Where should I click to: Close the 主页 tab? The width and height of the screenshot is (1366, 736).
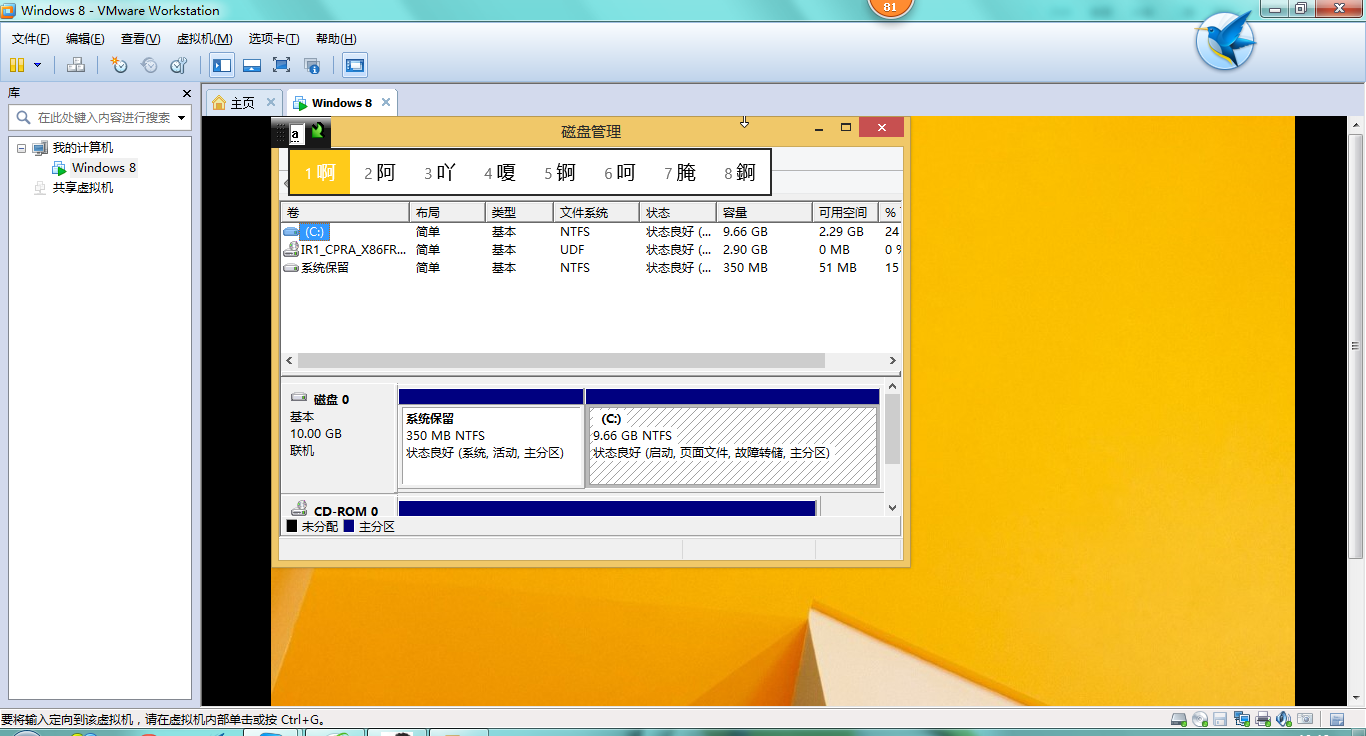(272, 103)
